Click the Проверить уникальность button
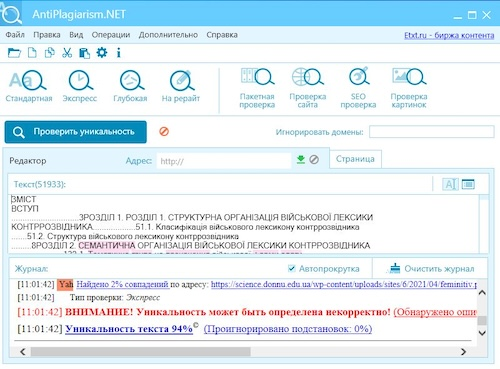The width and height of the screenshot is (500, 369). click(76, 132)
